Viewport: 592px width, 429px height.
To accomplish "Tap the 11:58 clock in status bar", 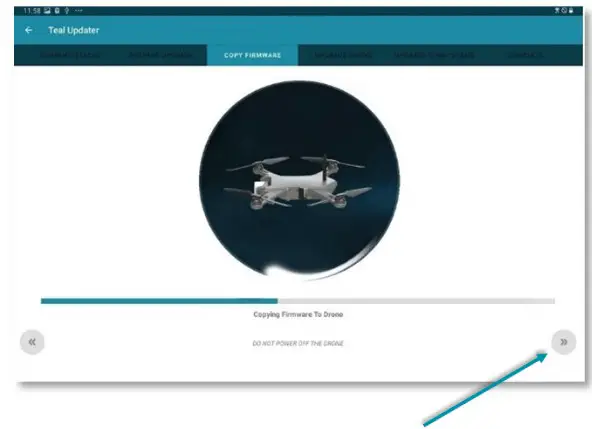I will pyautogui.click(x=32, y=11).
